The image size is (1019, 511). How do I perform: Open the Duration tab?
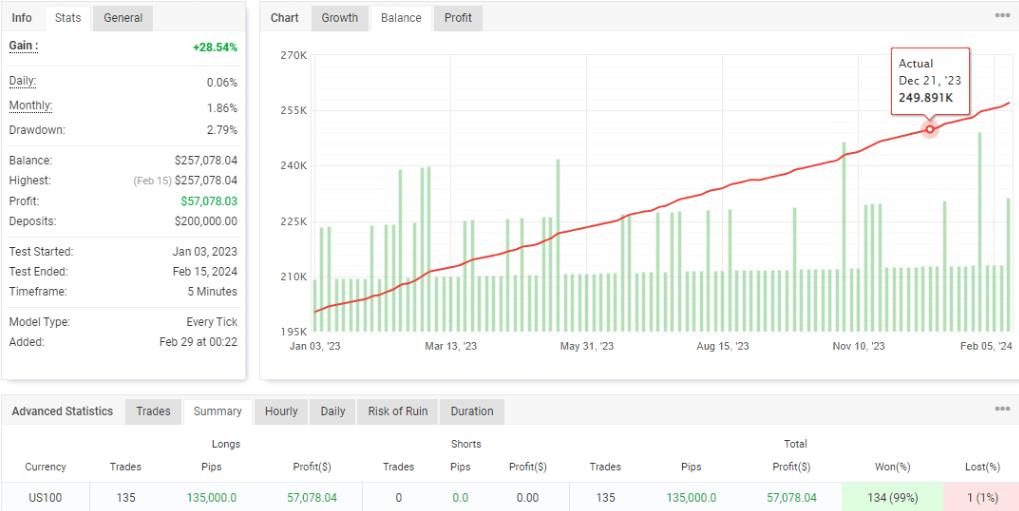pos(472,411)
